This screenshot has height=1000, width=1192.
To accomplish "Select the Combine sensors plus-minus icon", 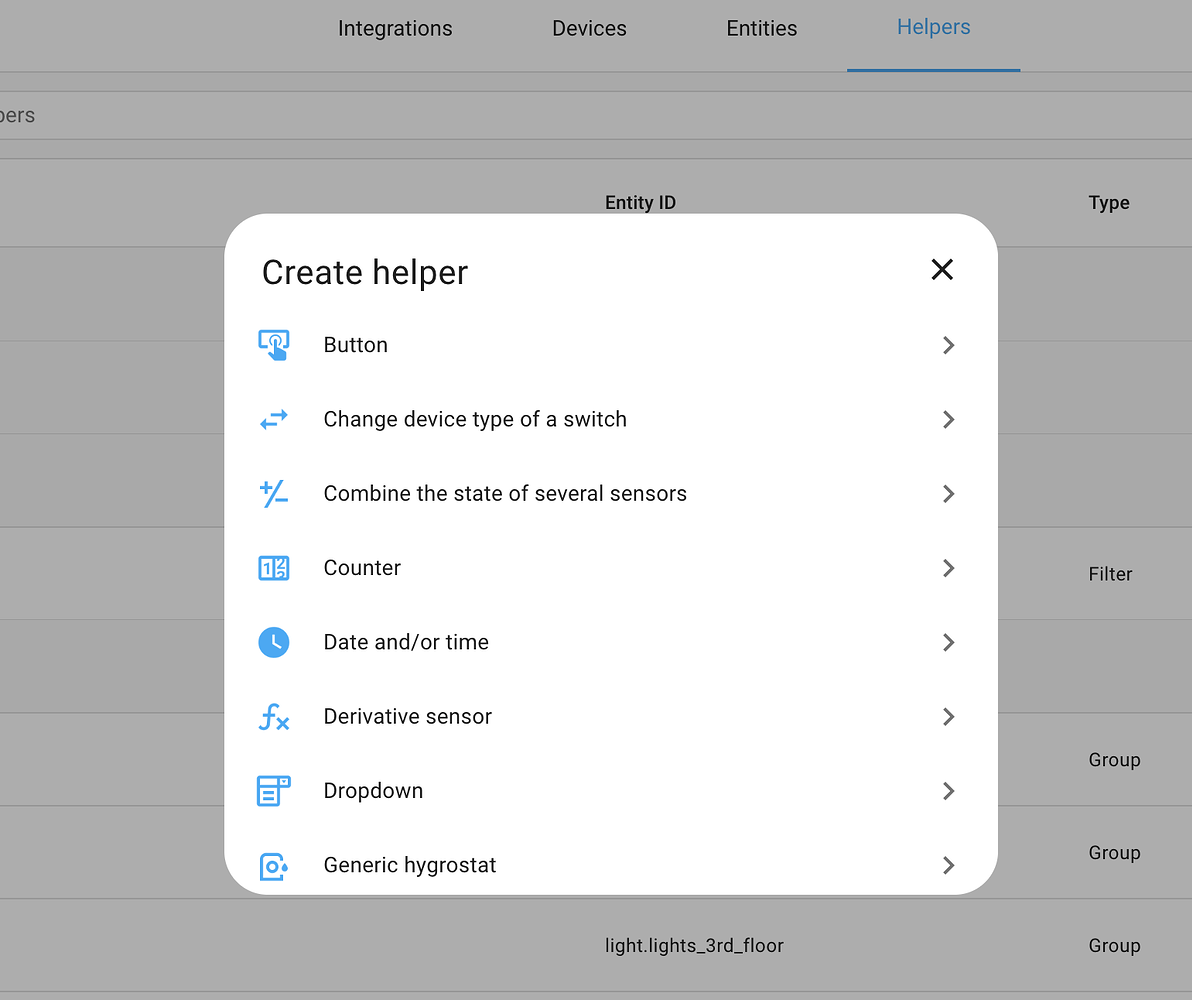I will [x=274, y=493].
